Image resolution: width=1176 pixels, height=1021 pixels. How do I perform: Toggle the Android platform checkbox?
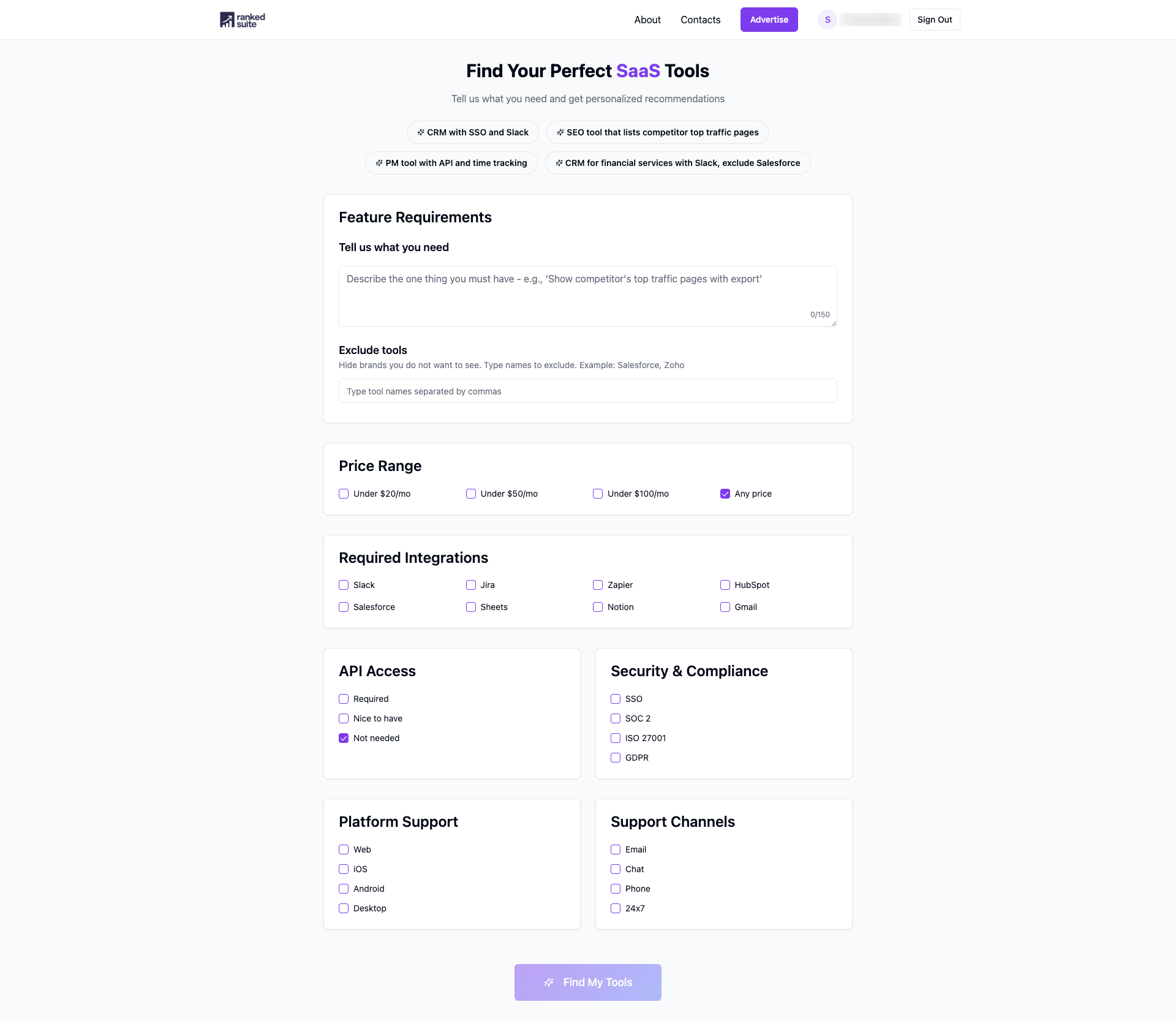point(344,889)
